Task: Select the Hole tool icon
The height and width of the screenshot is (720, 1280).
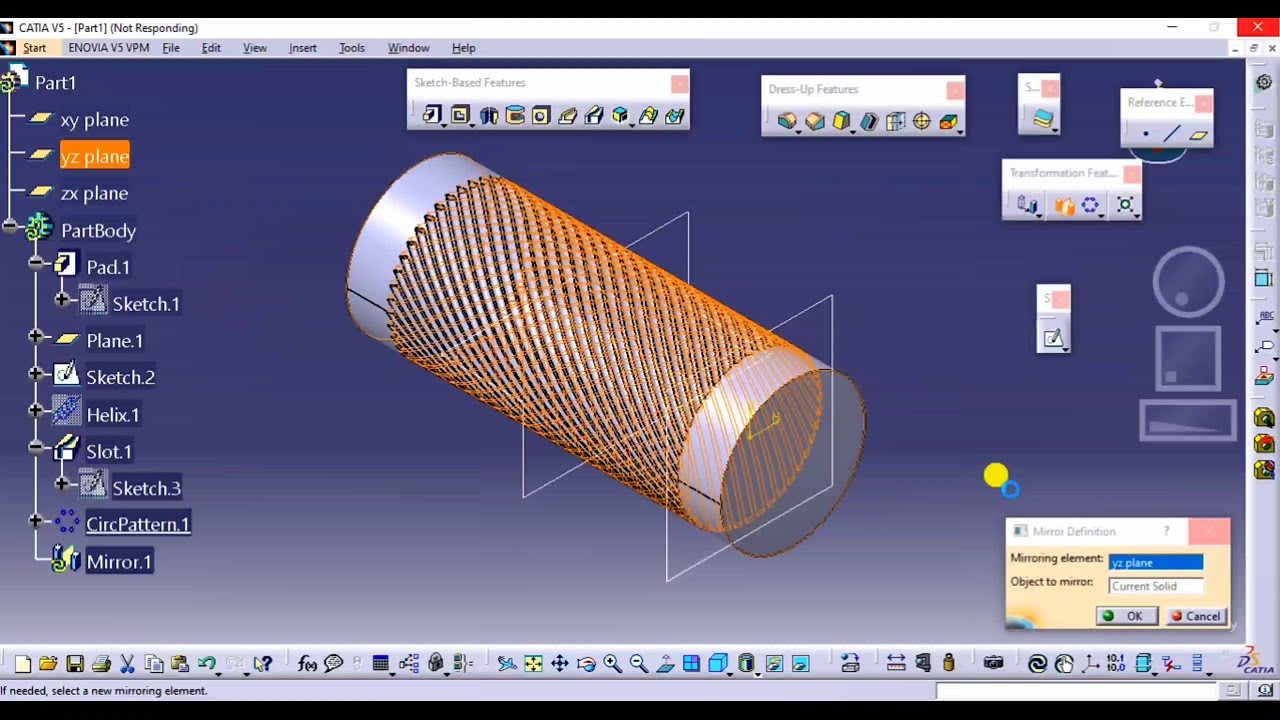Action: pyautogui.click(x=541, y=116)
